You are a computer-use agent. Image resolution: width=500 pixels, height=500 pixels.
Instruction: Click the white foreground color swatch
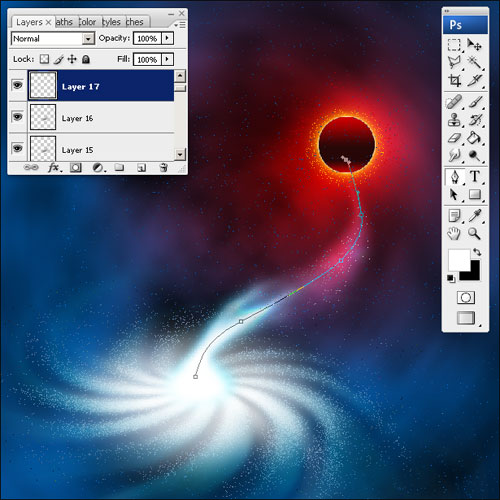pos(459,259)
